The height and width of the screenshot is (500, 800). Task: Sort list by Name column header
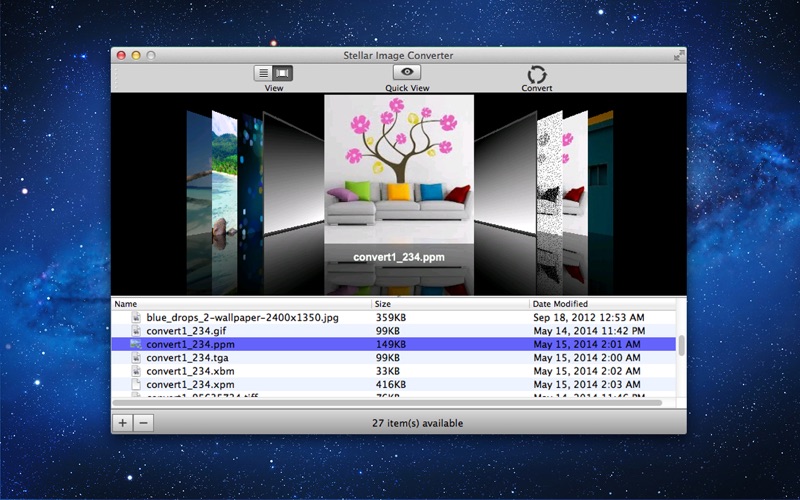coord(241,304)
